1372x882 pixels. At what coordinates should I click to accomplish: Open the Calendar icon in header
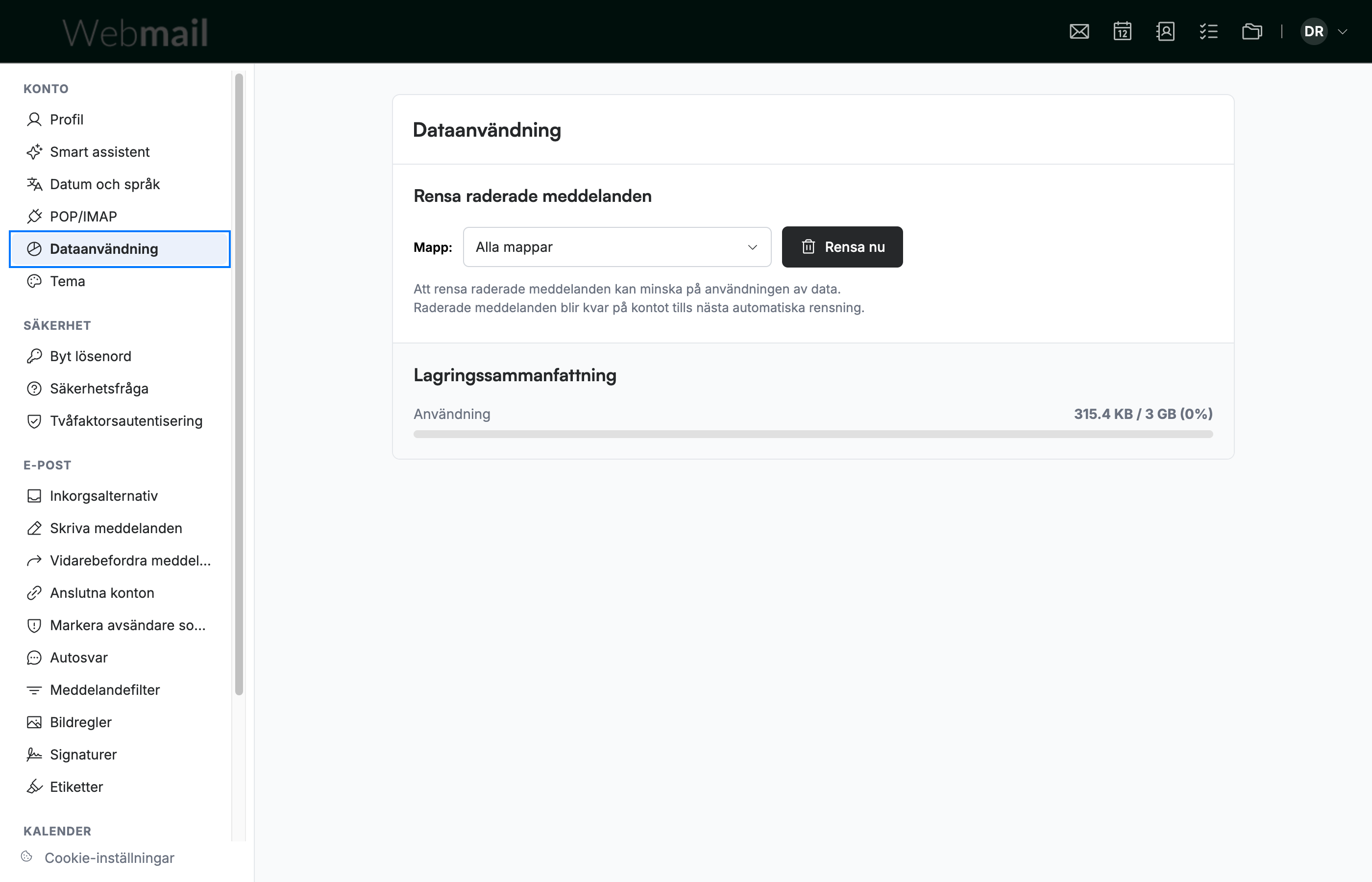[1122, 31]
